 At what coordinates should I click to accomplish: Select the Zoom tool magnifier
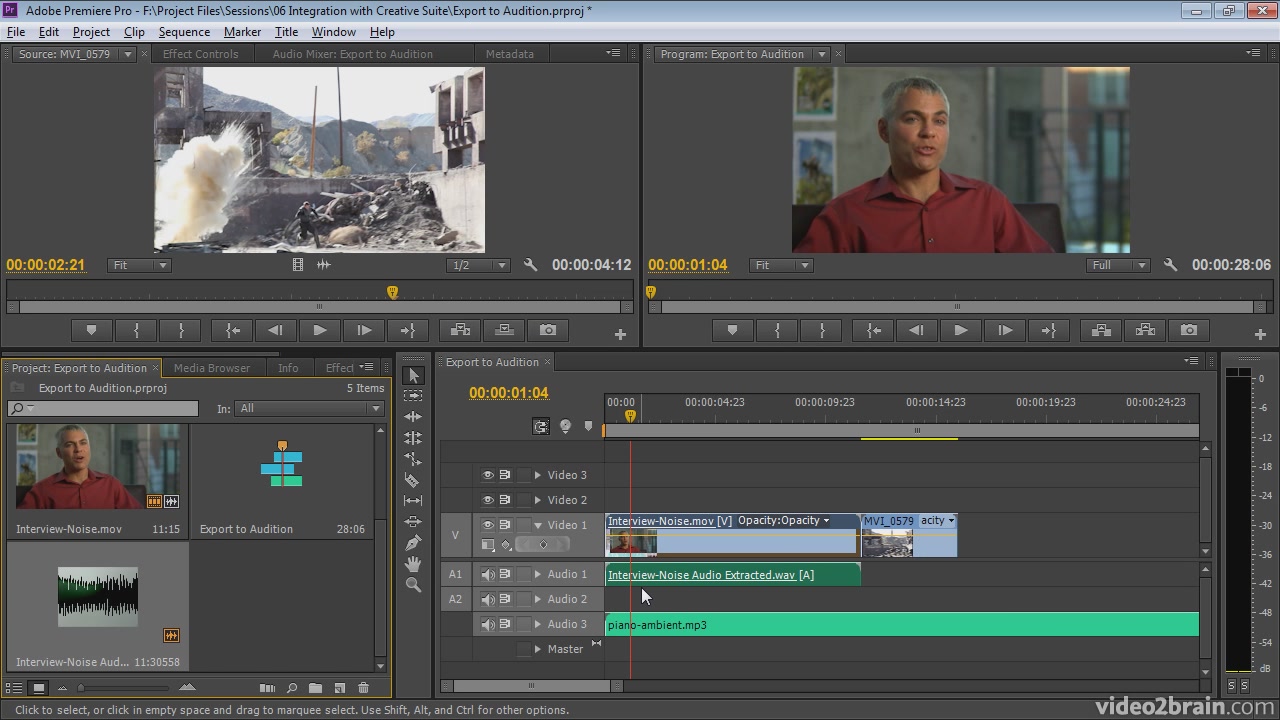click(413, 585)
